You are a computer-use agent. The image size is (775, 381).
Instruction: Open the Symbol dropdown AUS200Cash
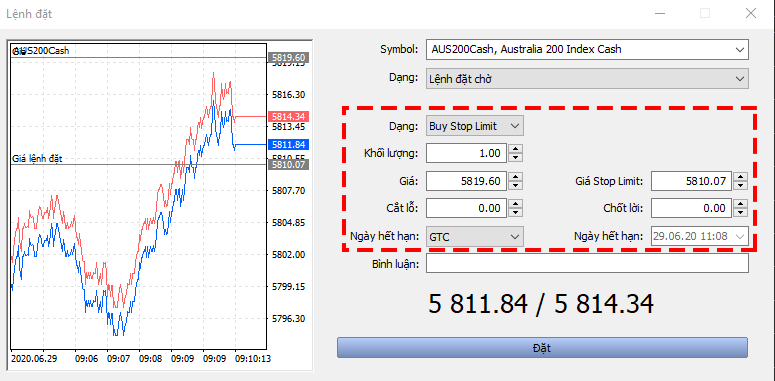(x=587, y=49)
